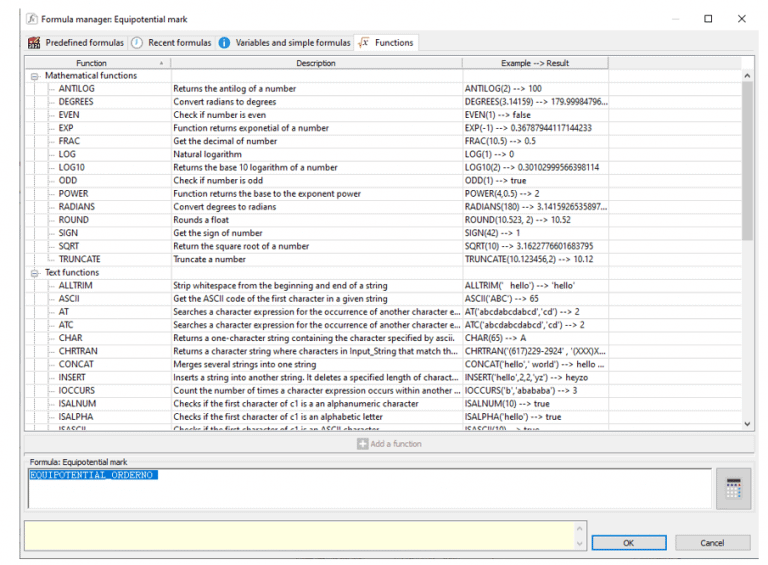Select the EXP function
The image size is (768, 565).
coord(66,128)
